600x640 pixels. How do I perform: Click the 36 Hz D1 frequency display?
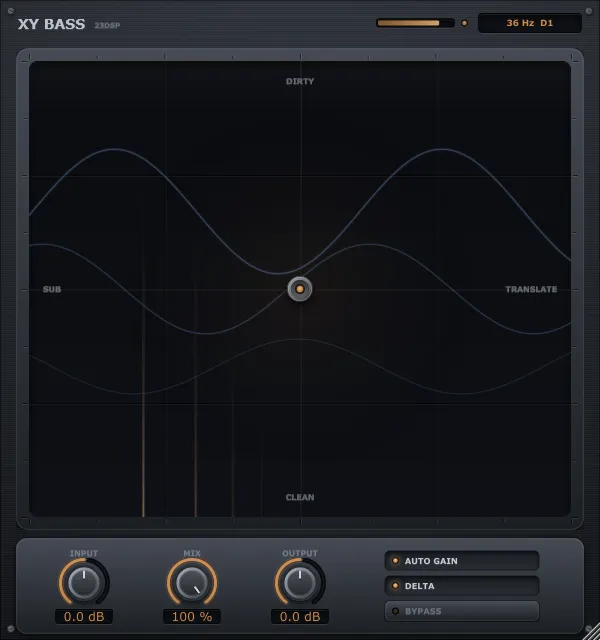pyautogui.click(x=530, y=23)
